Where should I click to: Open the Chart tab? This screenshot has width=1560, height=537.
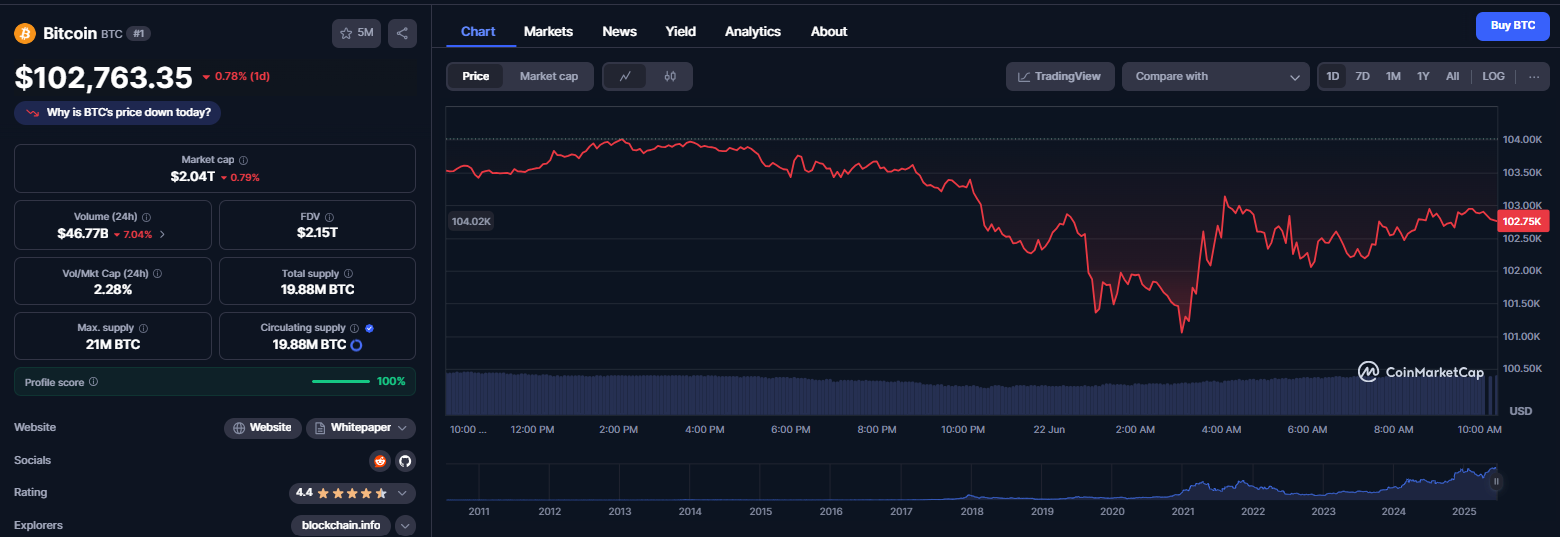478,32
